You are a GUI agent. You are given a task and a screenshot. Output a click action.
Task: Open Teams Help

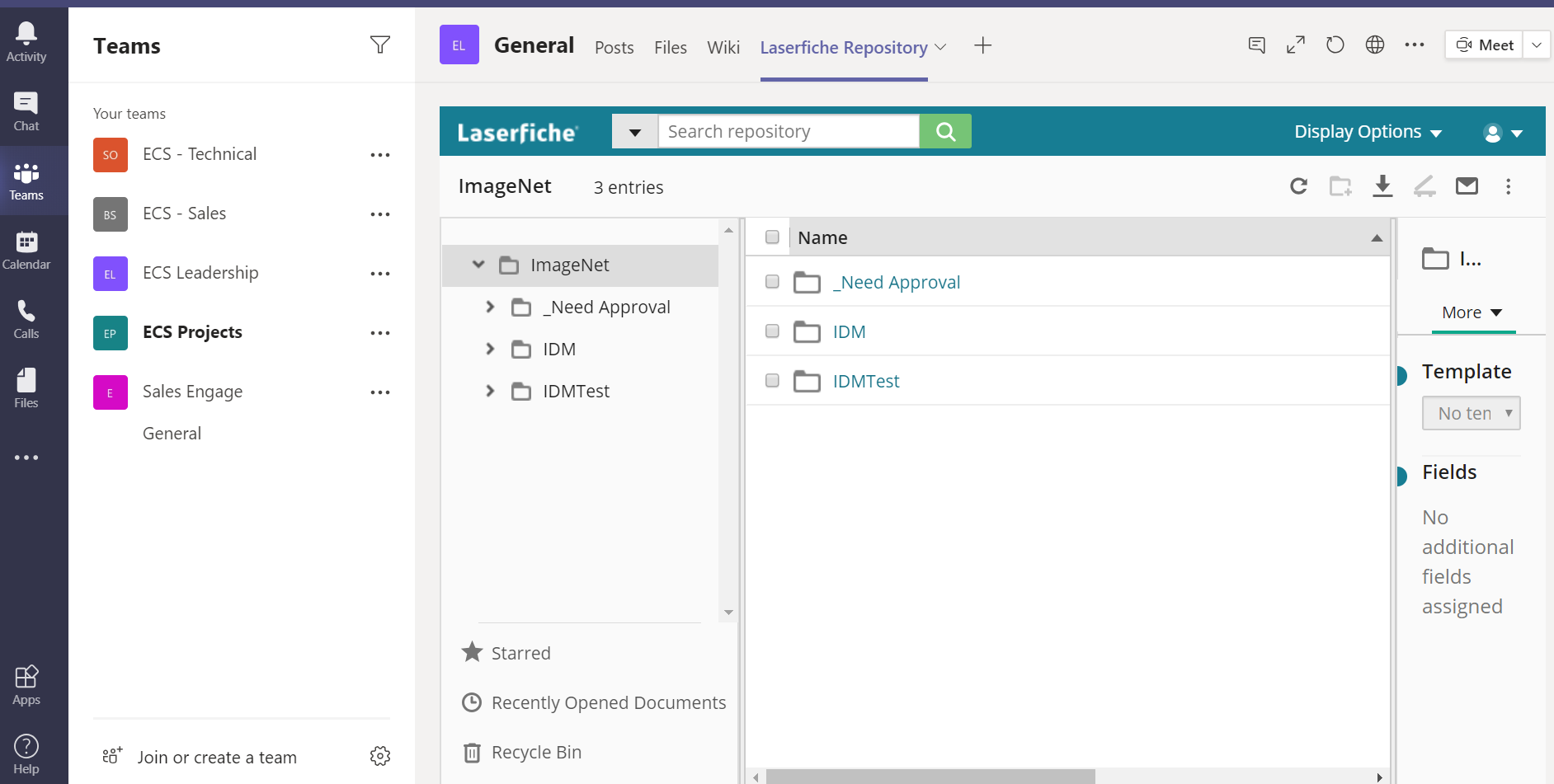[26, 754]
